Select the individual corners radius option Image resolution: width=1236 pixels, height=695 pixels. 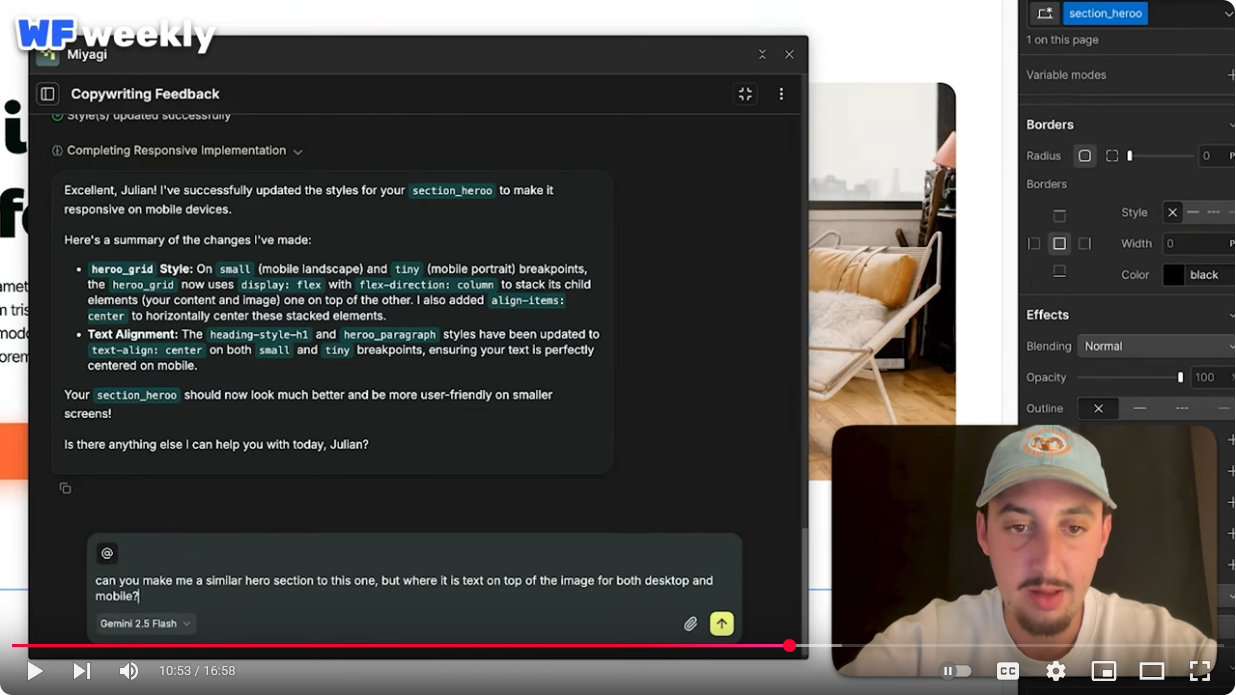1112,156
